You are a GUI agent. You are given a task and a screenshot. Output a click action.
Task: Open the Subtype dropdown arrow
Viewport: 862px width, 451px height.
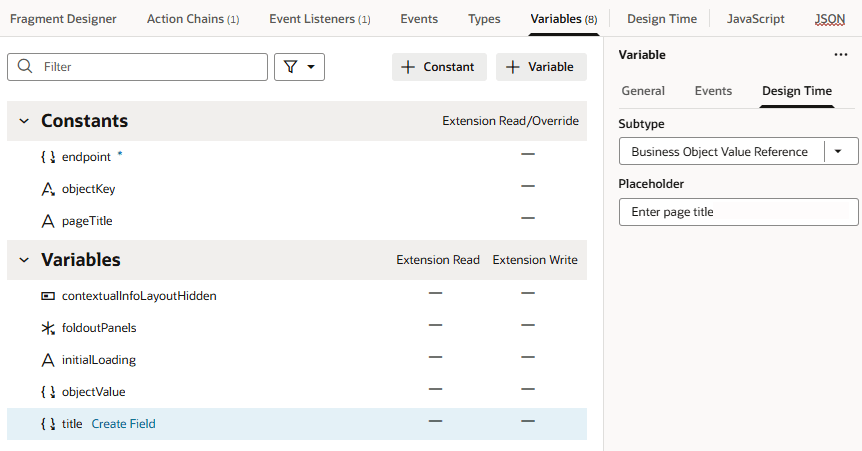[x=839, y=152]
